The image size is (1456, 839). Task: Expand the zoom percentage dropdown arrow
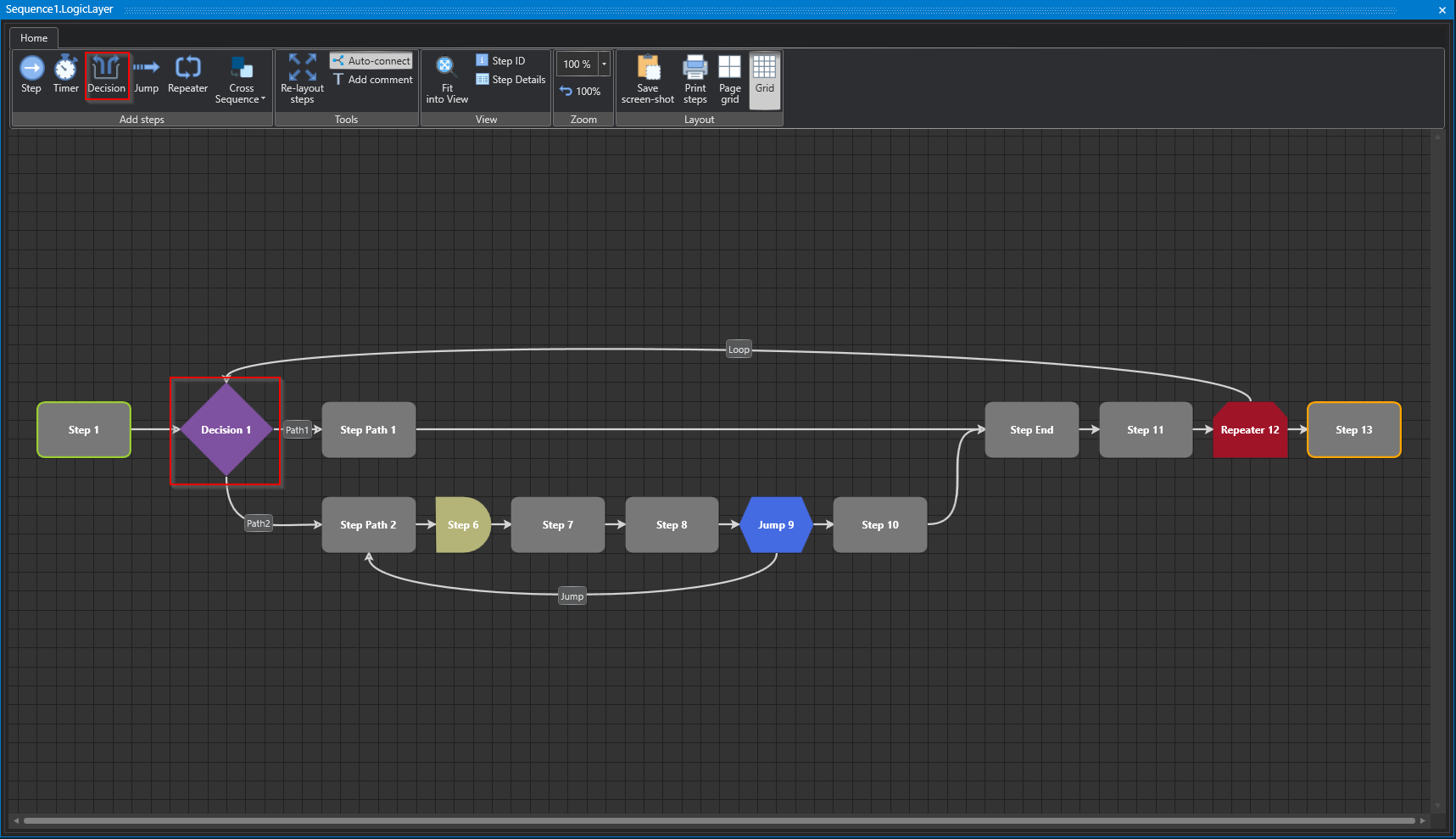click(605, 64)
